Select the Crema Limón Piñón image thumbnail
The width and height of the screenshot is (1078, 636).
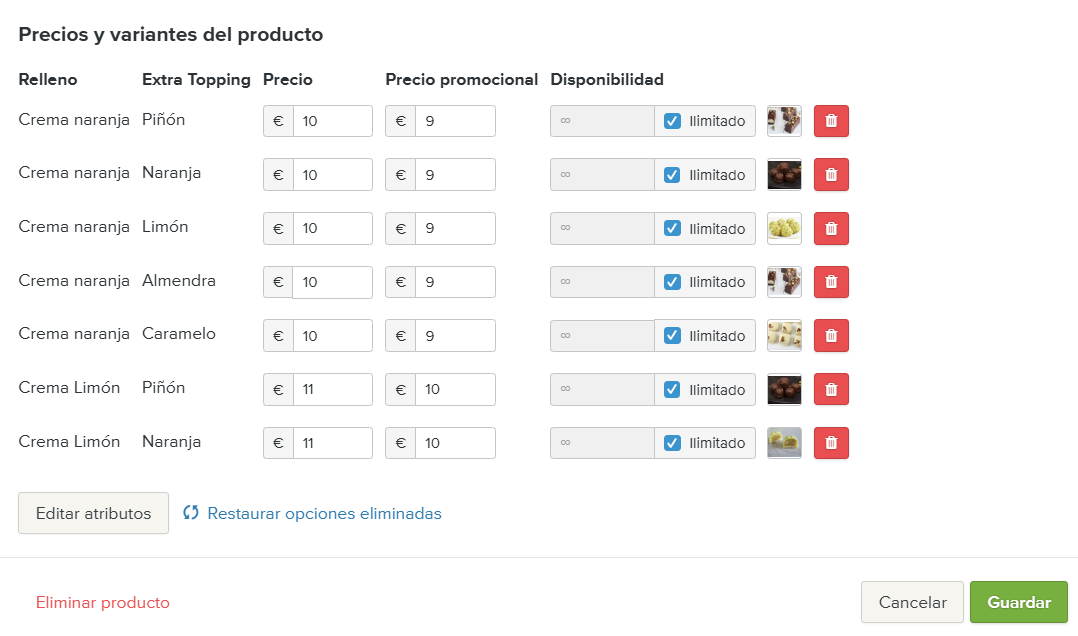[x=784, y=389]
